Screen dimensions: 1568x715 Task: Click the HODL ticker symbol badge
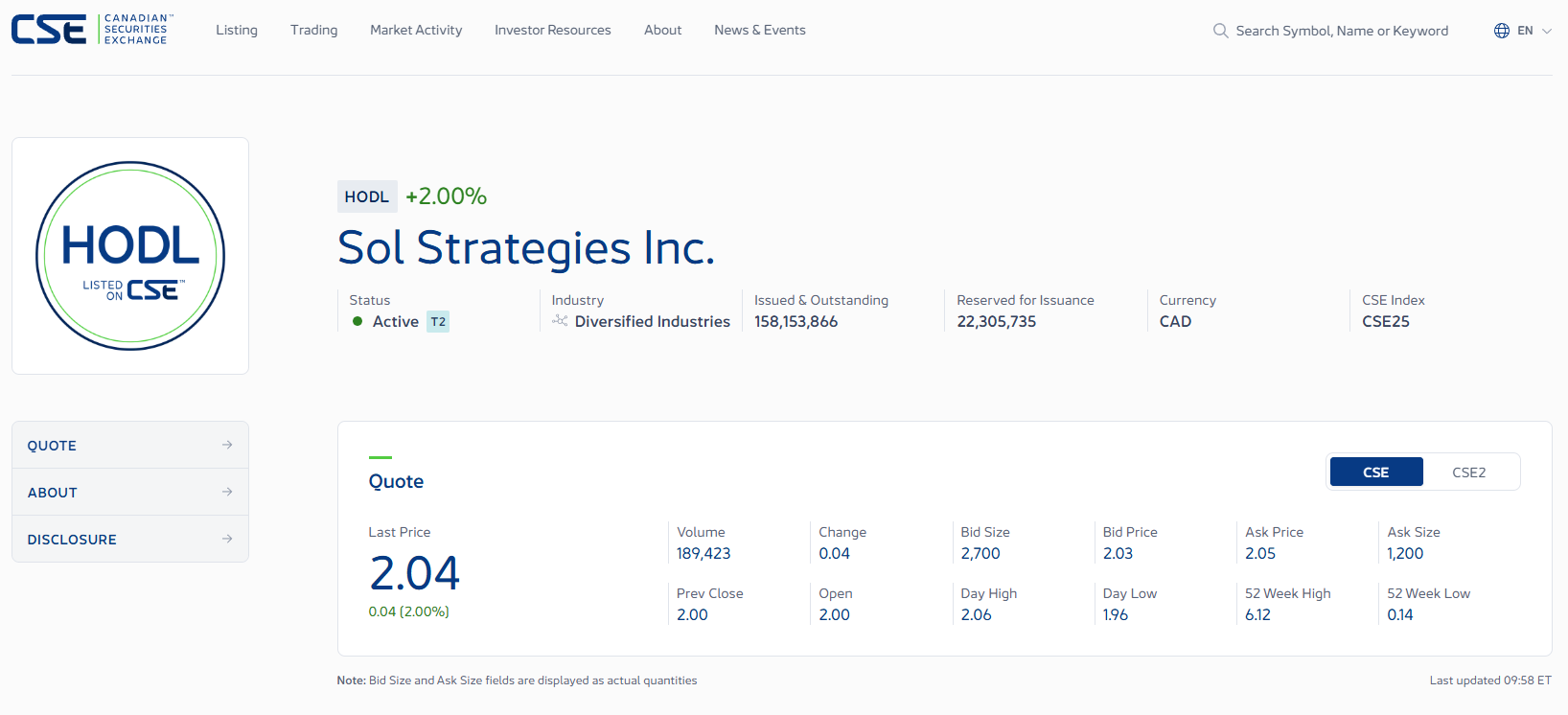pyautogui.click(x=367, y=196)
